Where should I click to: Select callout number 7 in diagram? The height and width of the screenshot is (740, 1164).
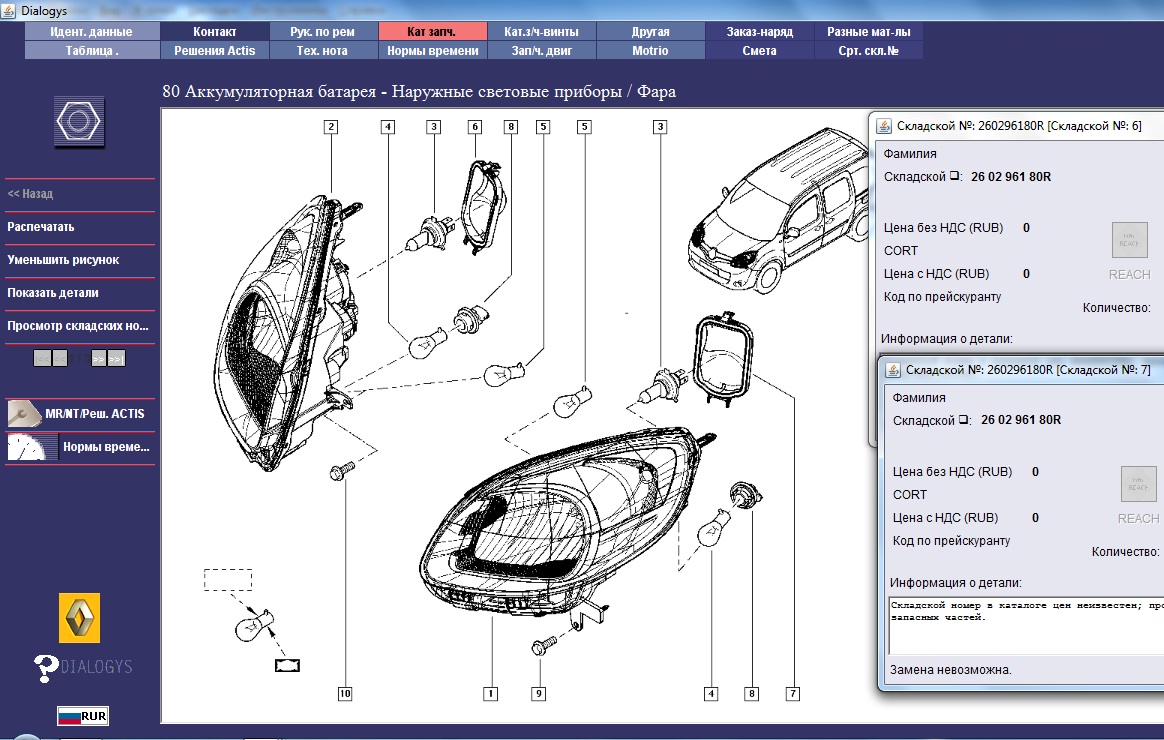(x=793, y=693)
